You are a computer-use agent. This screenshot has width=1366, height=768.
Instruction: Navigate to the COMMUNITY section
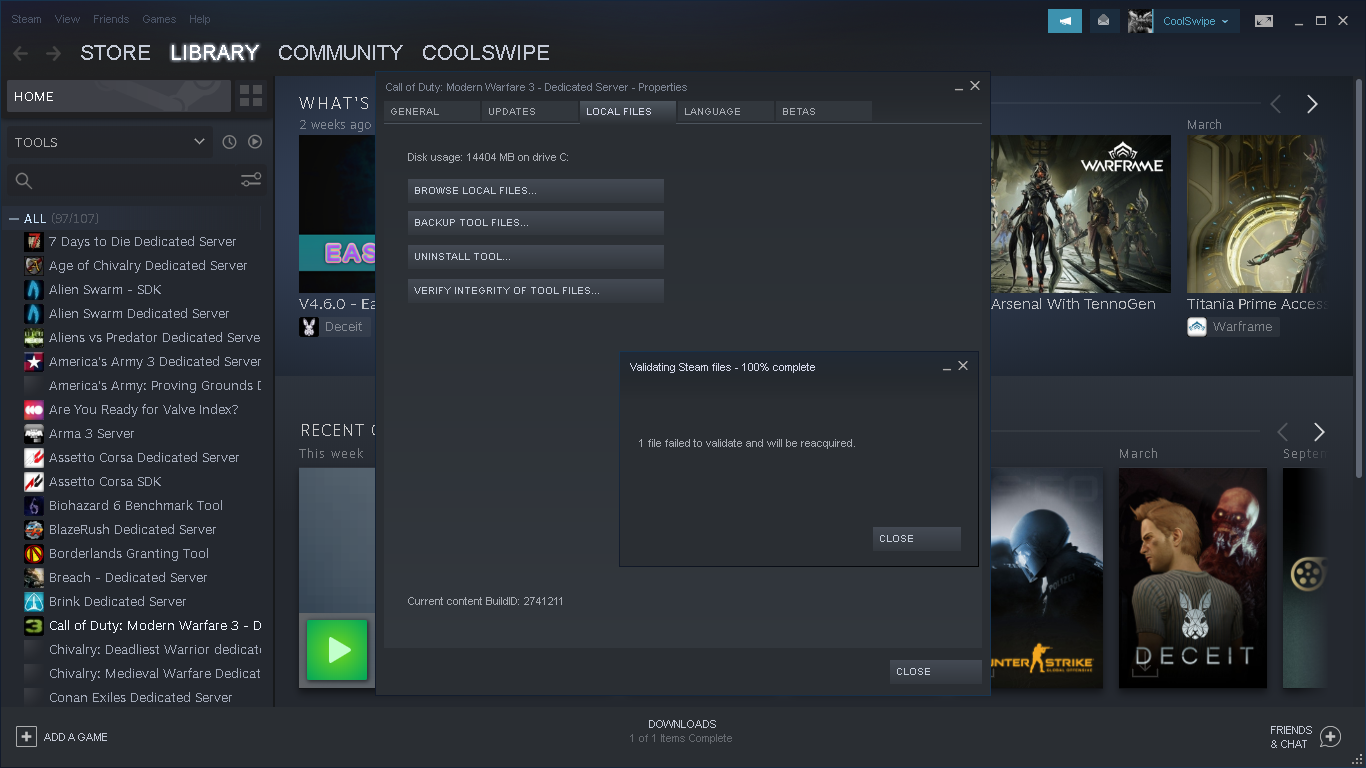point(340,53)
